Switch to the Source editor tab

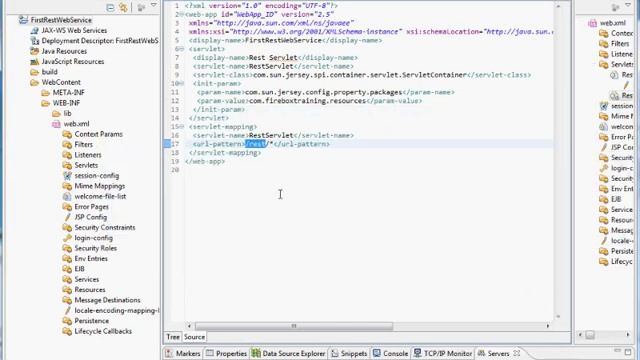(194, 337)
